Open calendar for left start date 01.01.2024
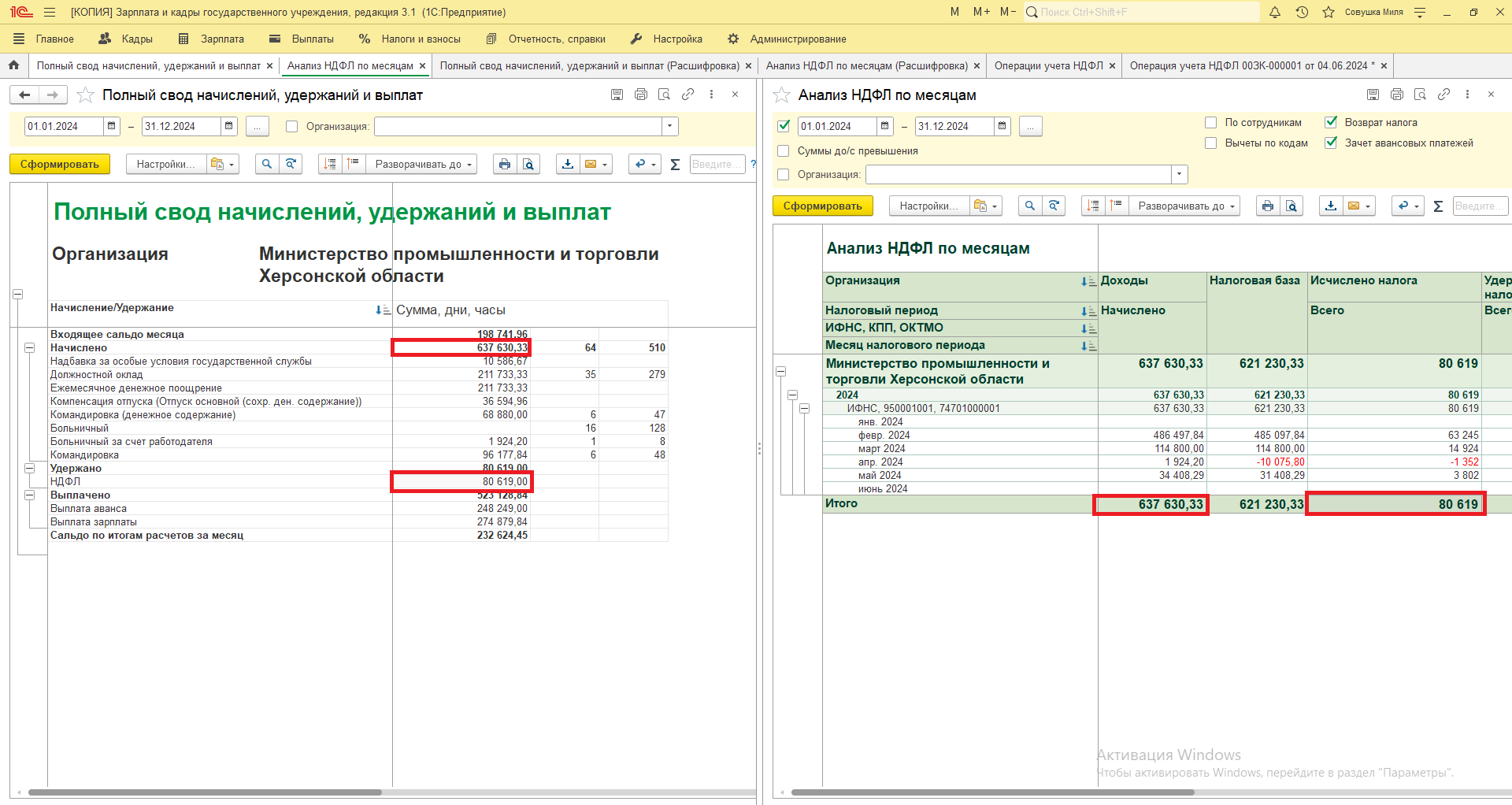1512x805 pixels. pyautogui.click(x=112, y=126)
